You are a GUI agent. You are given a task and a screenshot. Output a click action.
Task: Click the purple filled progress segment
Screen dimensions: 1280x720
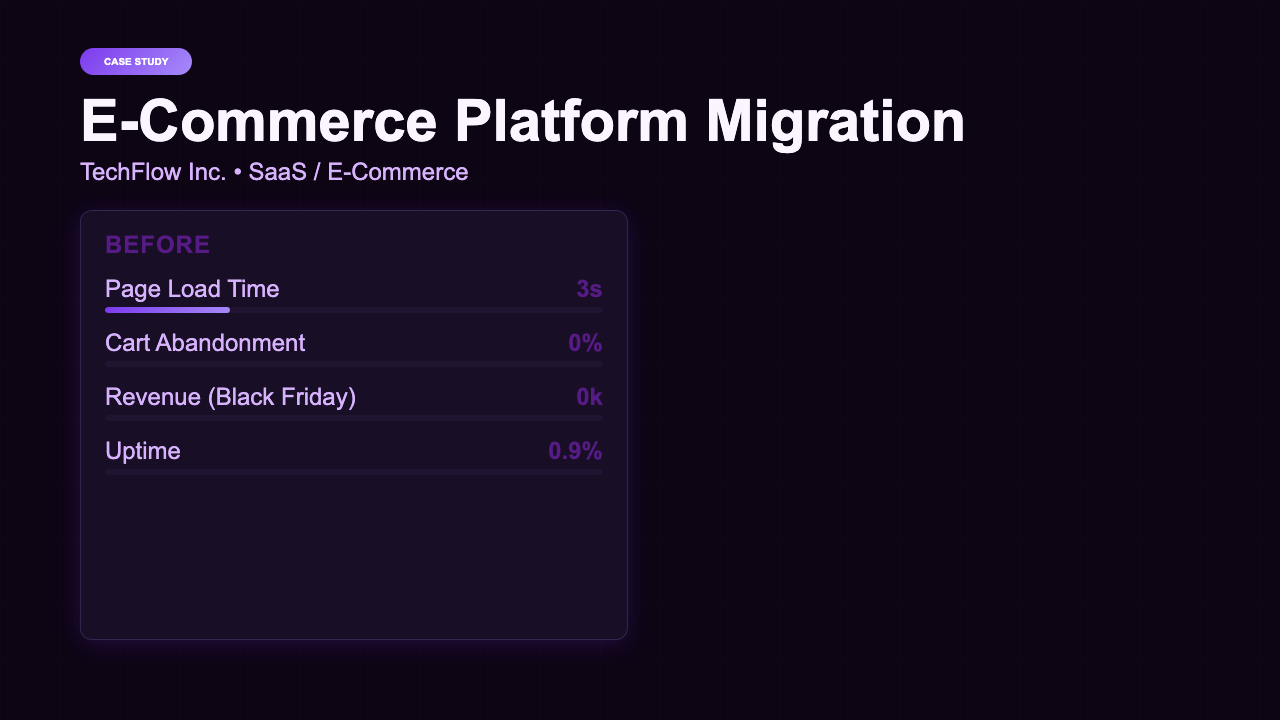pyautogui.click(x=167, y=310)
